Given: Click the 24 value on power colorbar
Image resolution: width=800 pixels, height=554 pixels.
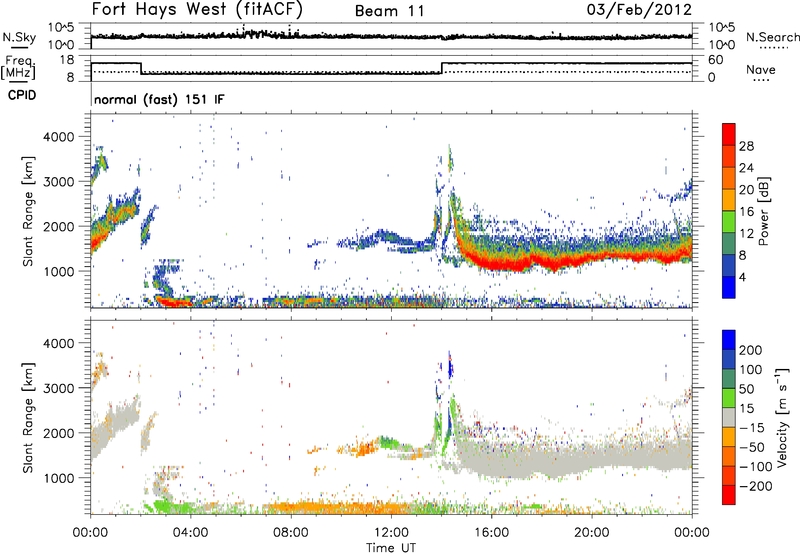Looking at the screenshot, I should pyautogui.click(x=746, y=168).
